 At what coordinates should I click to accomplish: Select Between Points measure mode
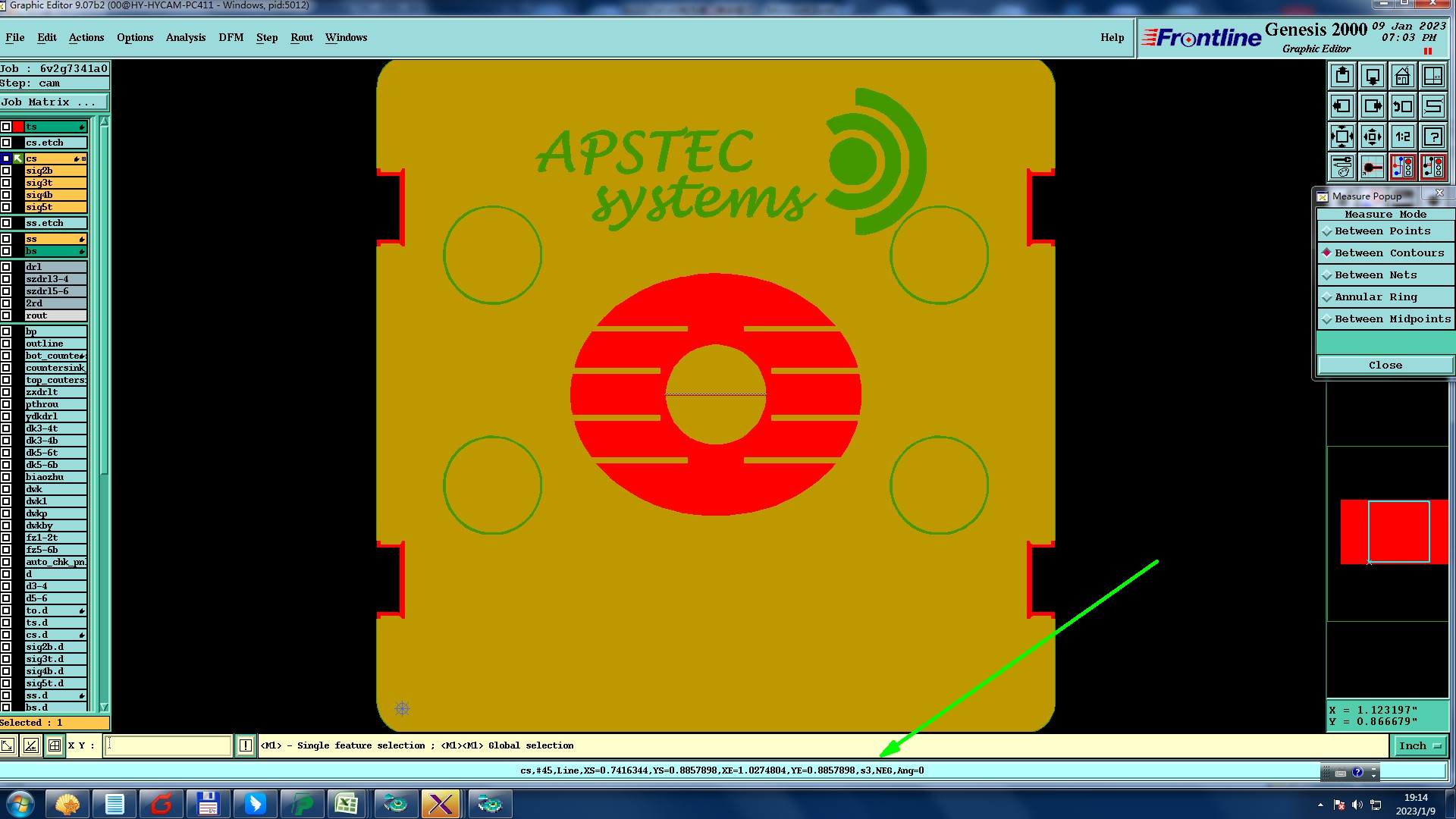coord(1385,231)
